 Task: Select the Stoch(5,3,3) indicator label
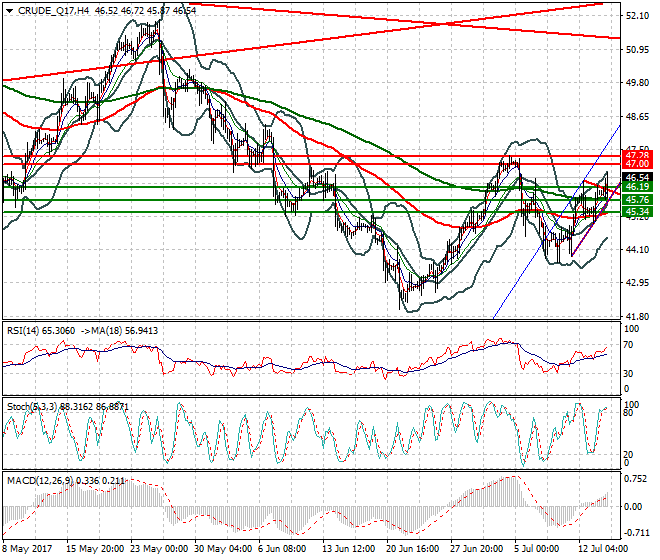point(32,407)
